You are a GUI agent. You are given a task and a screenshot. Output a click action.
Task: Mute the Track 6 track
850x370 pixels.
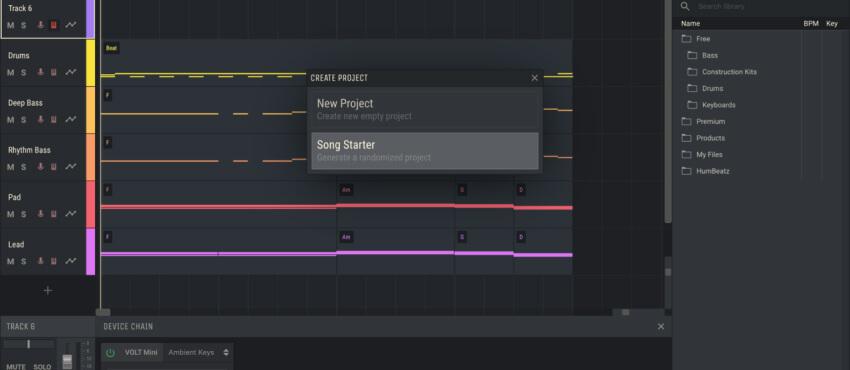[x=10, y=25]
